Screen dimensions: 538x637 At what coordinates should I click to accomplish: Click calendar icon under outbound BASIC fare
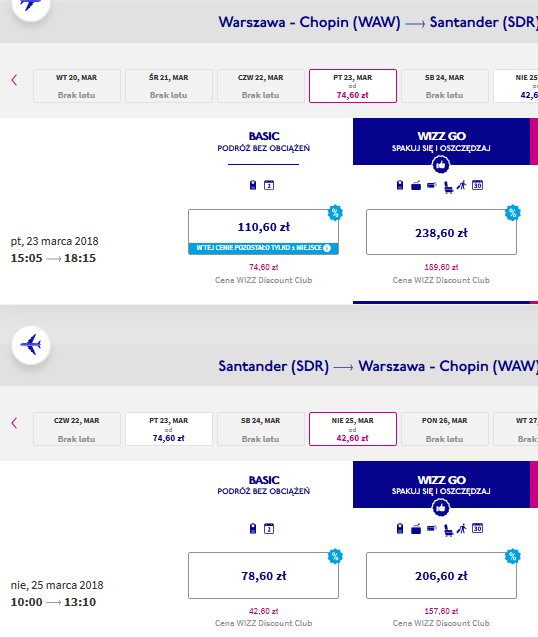269,185
